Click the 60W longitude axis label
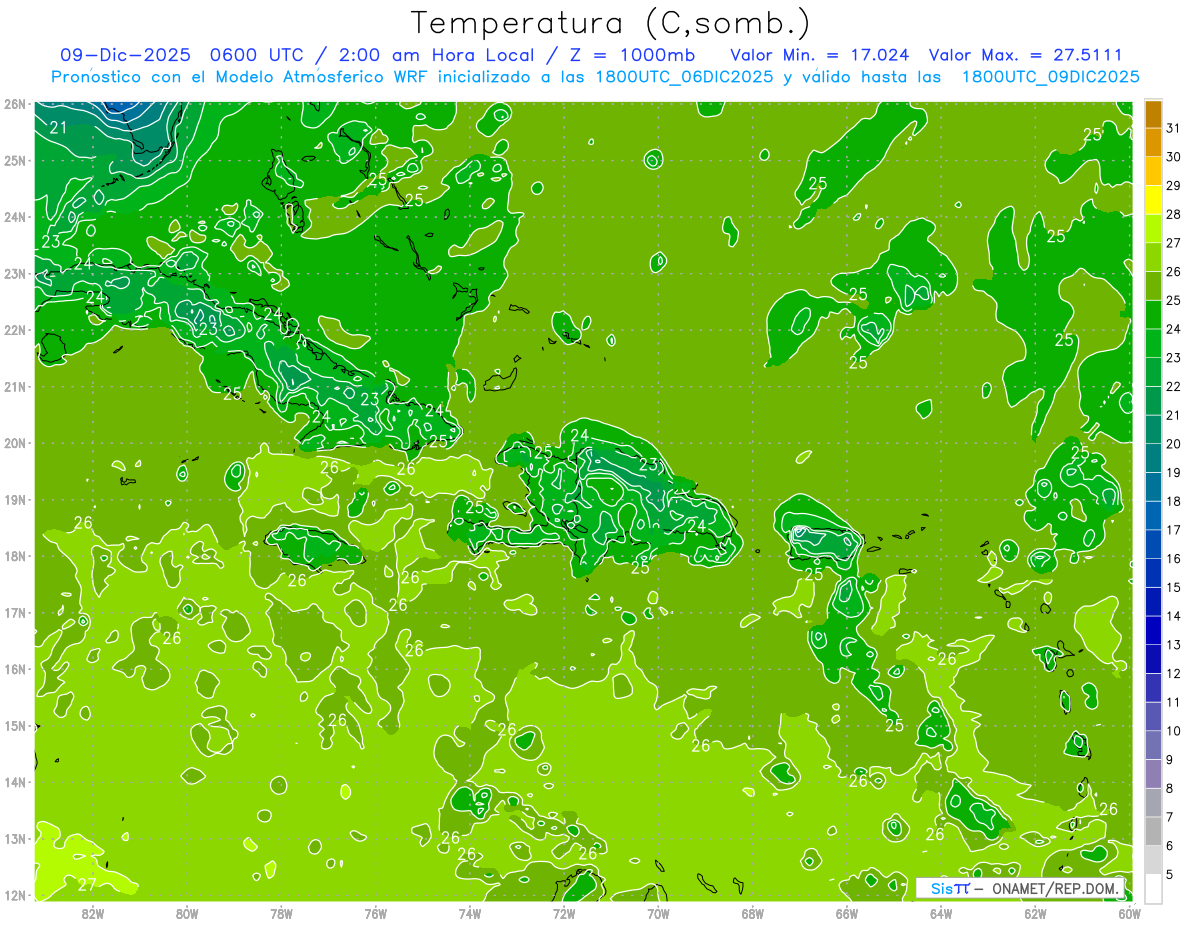This screenshot has height=927, width=1200. 1129,913
